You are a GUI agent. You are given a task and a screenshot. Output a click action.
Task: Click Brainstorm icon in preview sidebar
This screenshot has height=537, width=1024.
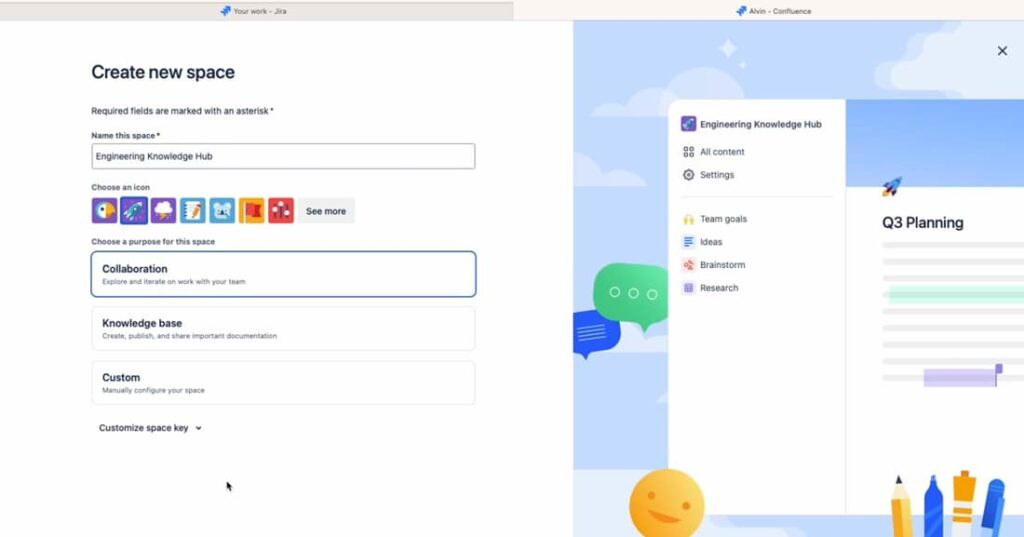point(688,265)
